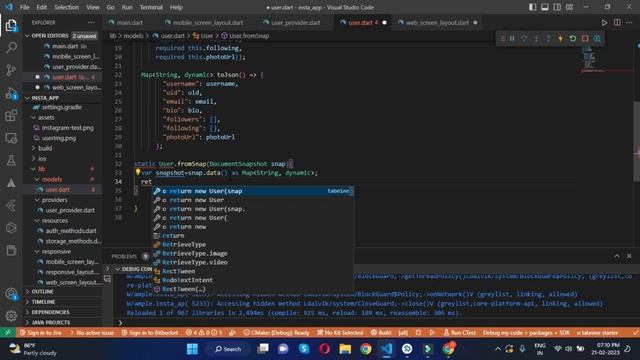
Task: Open the File menu
Action: click(24, 7)
